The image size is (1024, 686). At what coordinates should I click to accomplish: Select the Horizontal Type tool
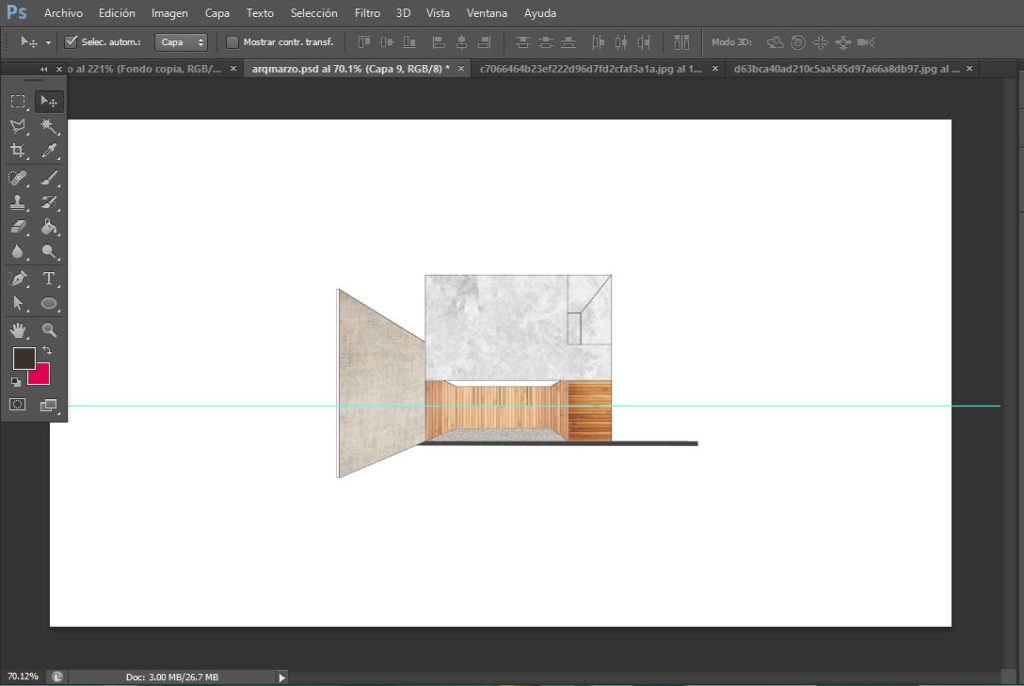[x=49, y=279]
